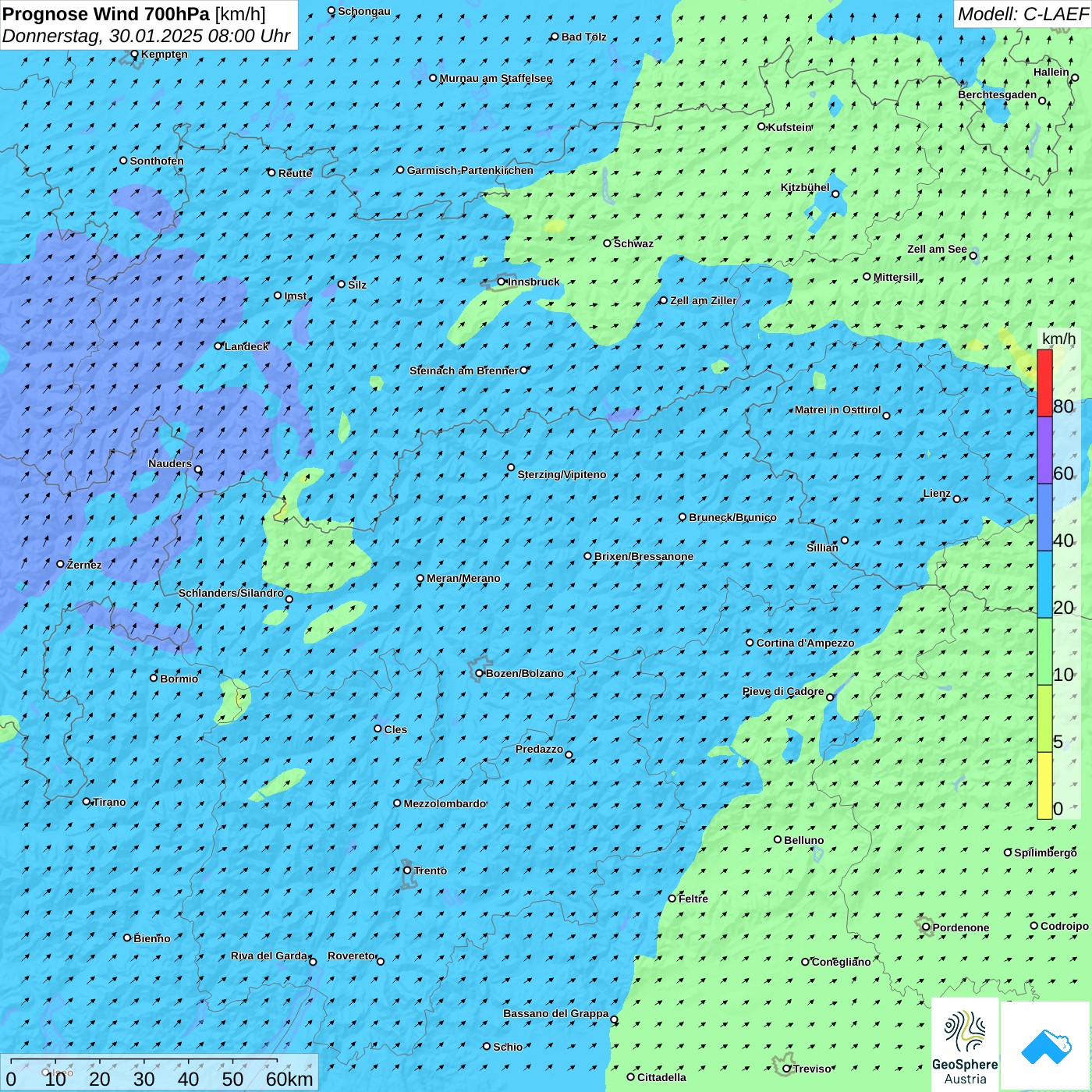The image size is (1092, 1092).
Task: Click the red 80+ km/h legend swatch
Action: point(1044,383)
